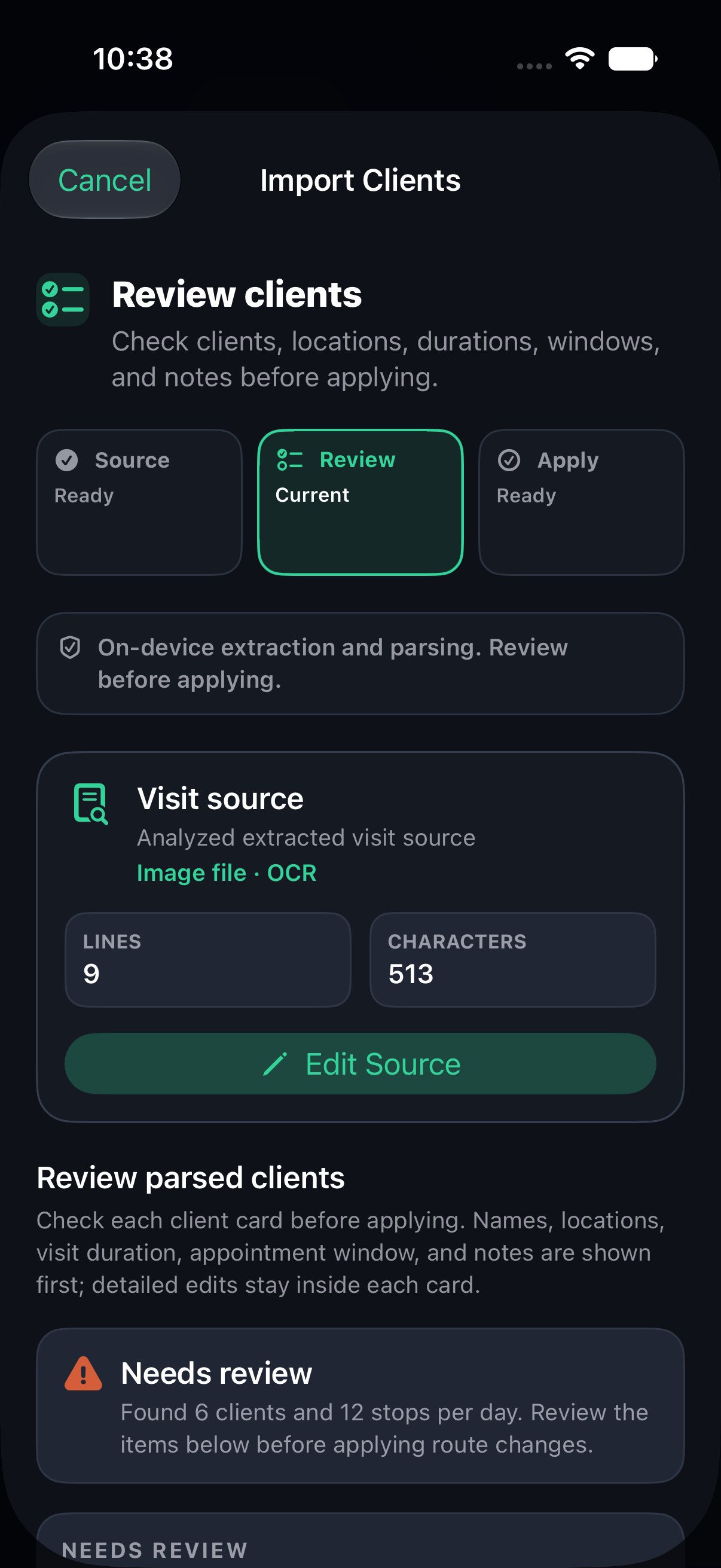
Task: Click the pencil icon on Edit Source
Action: point(275,1064)
